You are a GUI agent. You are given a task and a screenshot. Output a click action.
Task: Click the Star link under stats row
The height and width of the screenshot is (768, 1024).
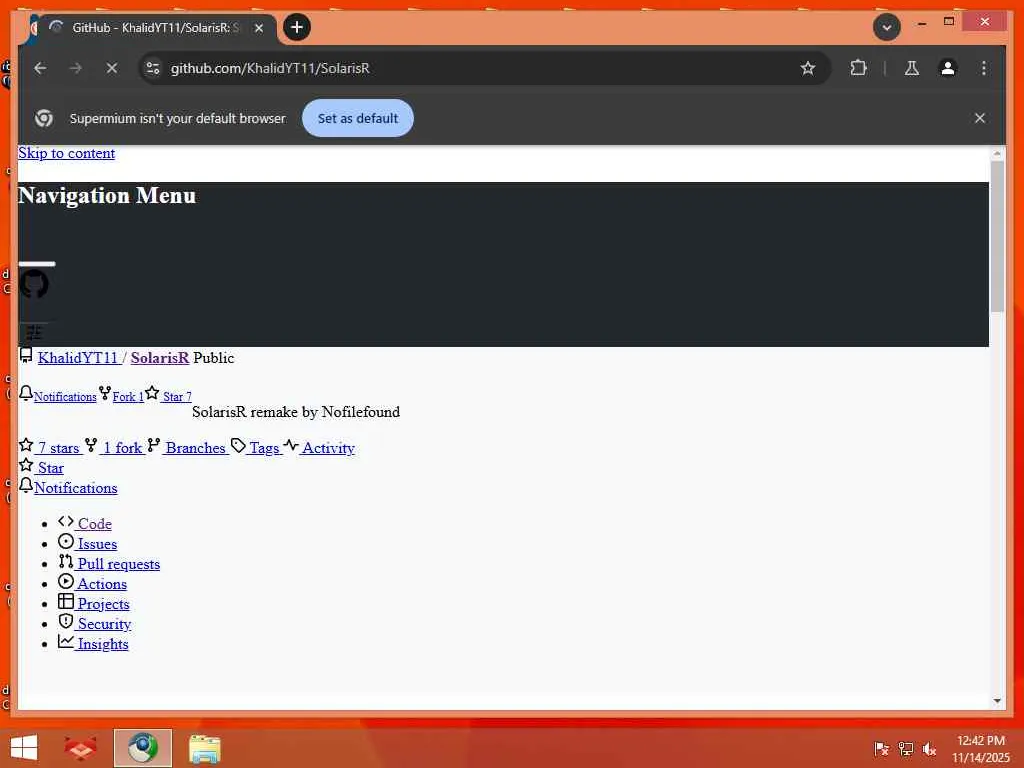tap(50, 468)
